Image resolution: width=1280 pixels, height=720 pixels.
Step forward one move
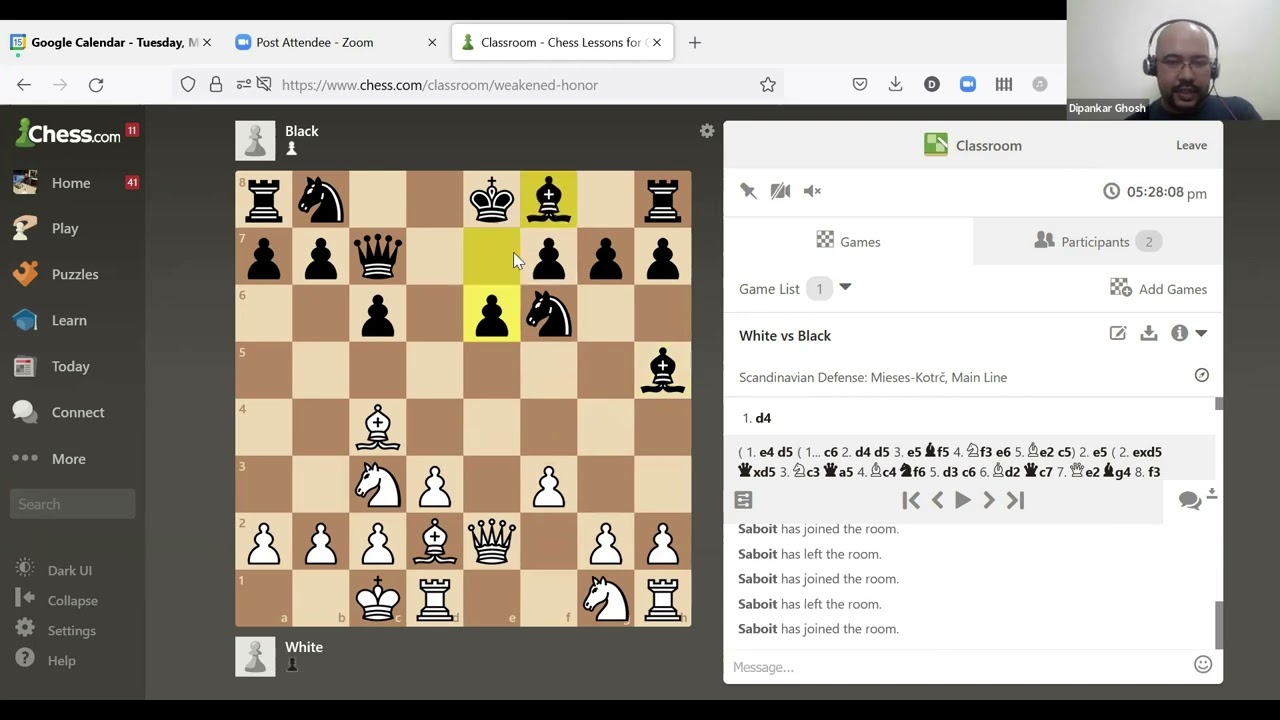[989, 501]
